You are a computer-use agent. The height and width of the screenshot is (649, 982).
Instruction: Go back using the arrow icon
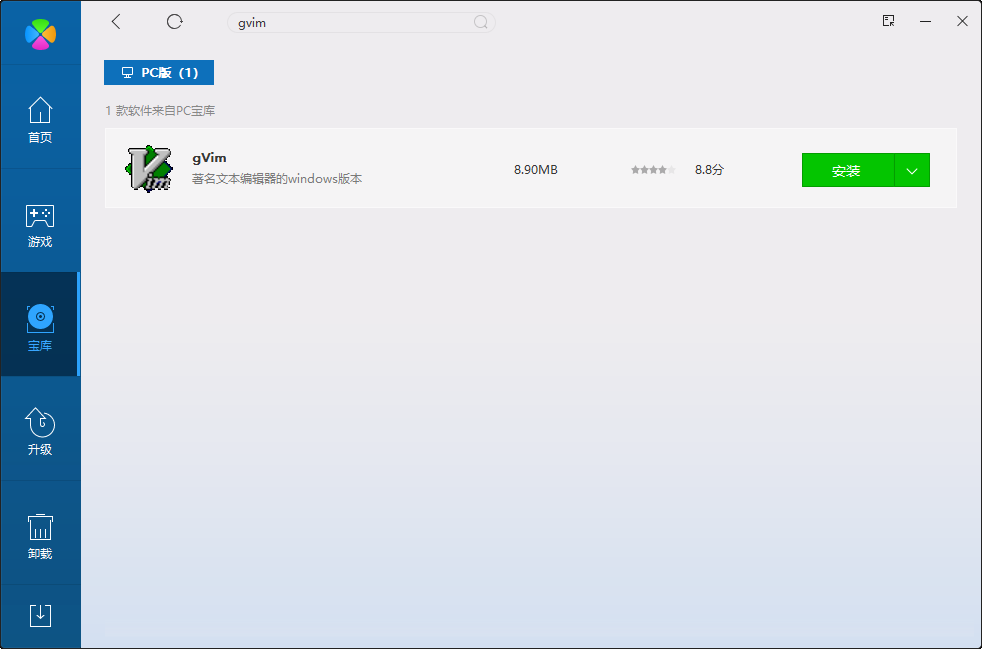click(115, 21)
